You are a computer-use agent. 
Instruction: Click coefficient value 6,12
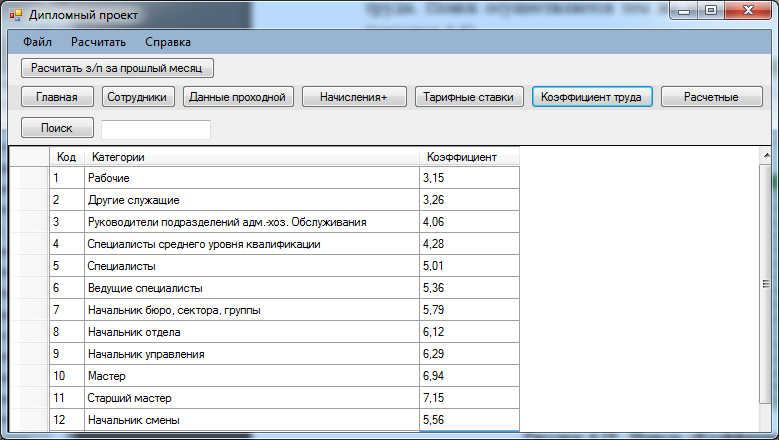(469, 332)
